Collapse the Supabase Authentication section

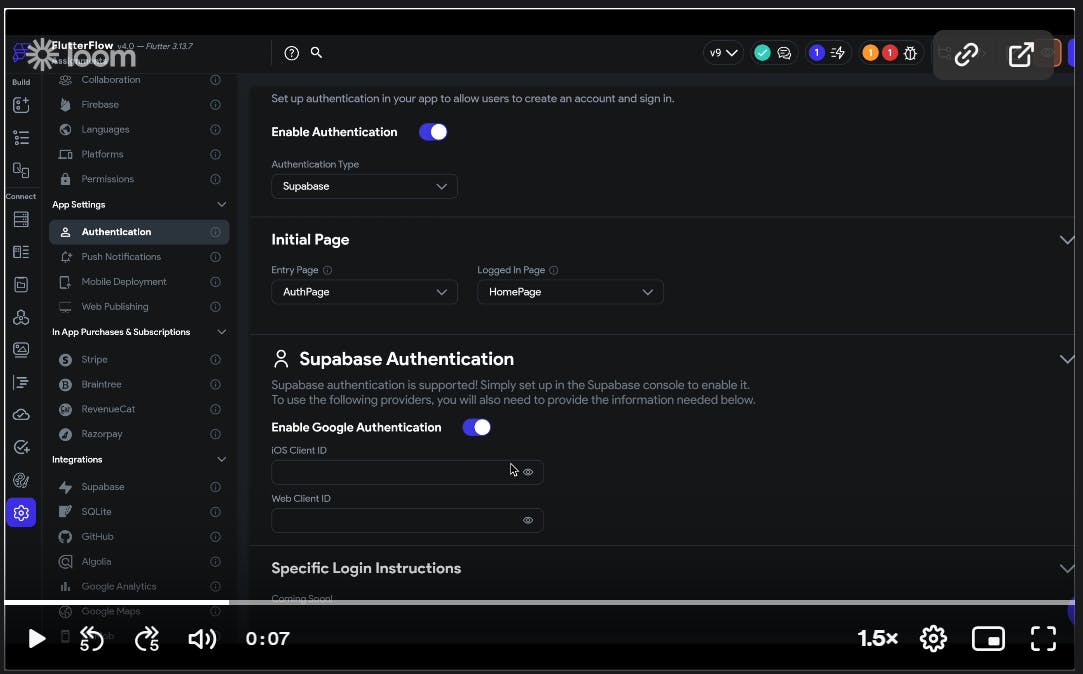[1066, 359]
